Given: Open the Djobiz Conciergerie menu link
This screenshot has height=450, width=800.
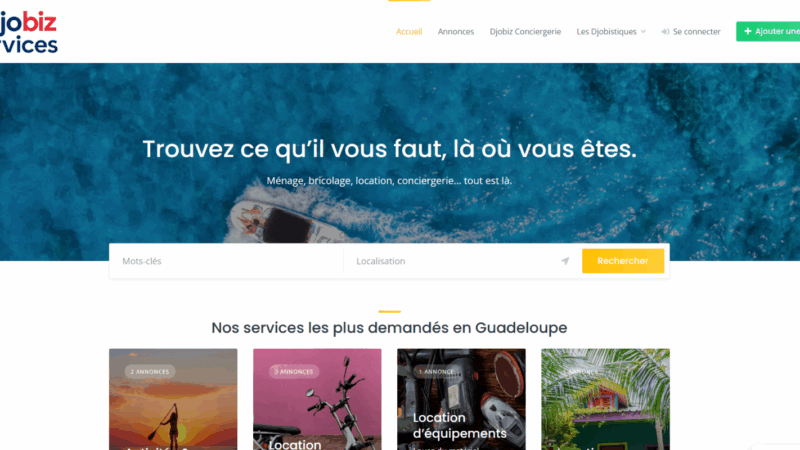Looking at the screenshot, I should pos(525,32).
